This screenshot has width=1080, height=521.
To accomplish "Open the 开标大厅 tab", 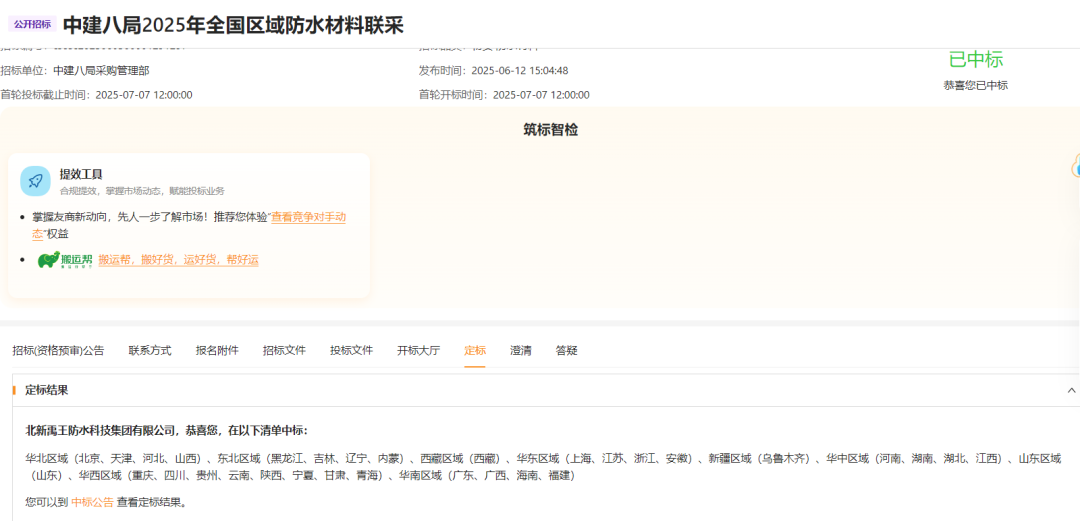I will coord(418,350).
